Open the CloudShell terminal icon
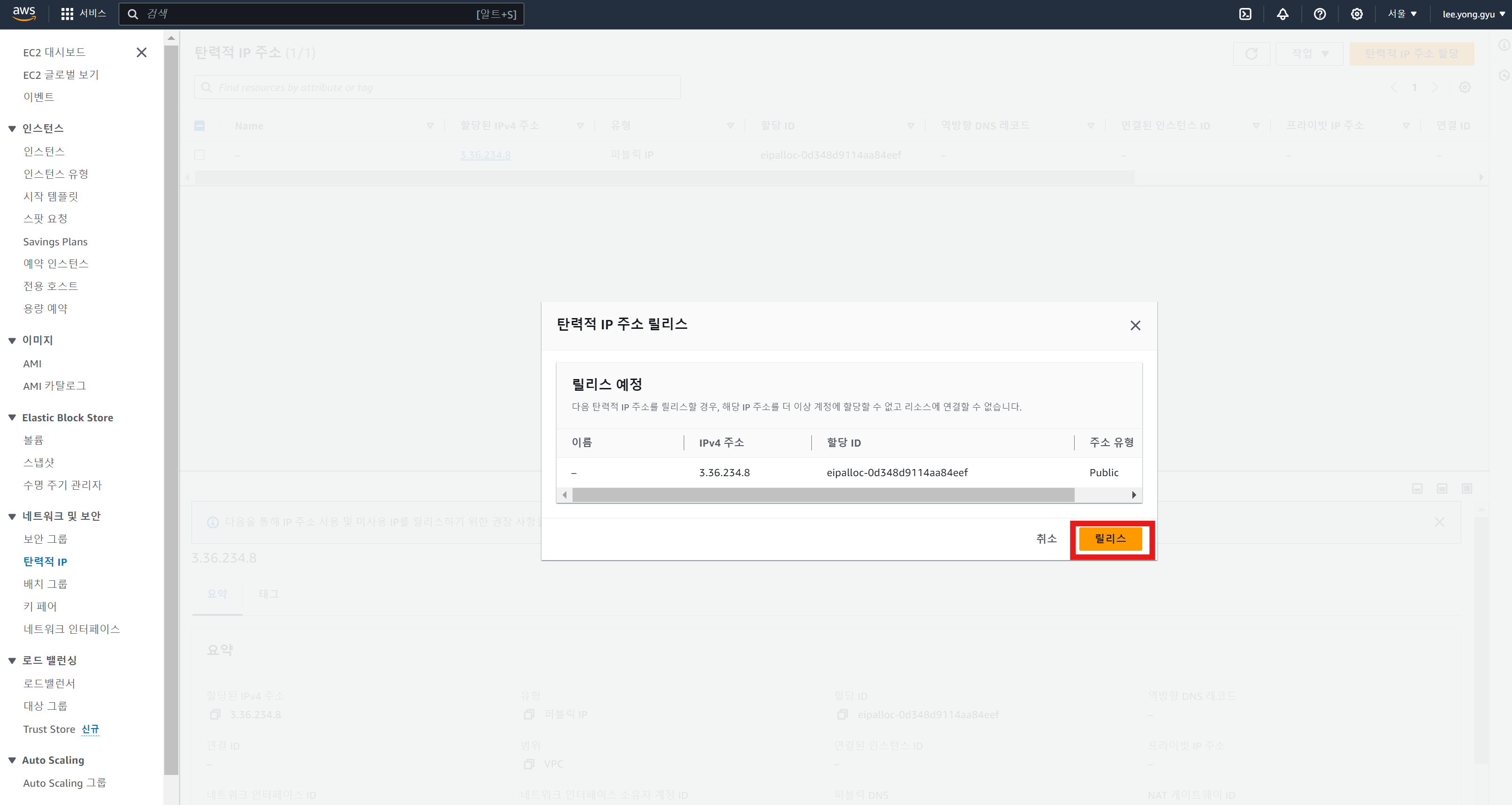 [x=1245, y=14]
